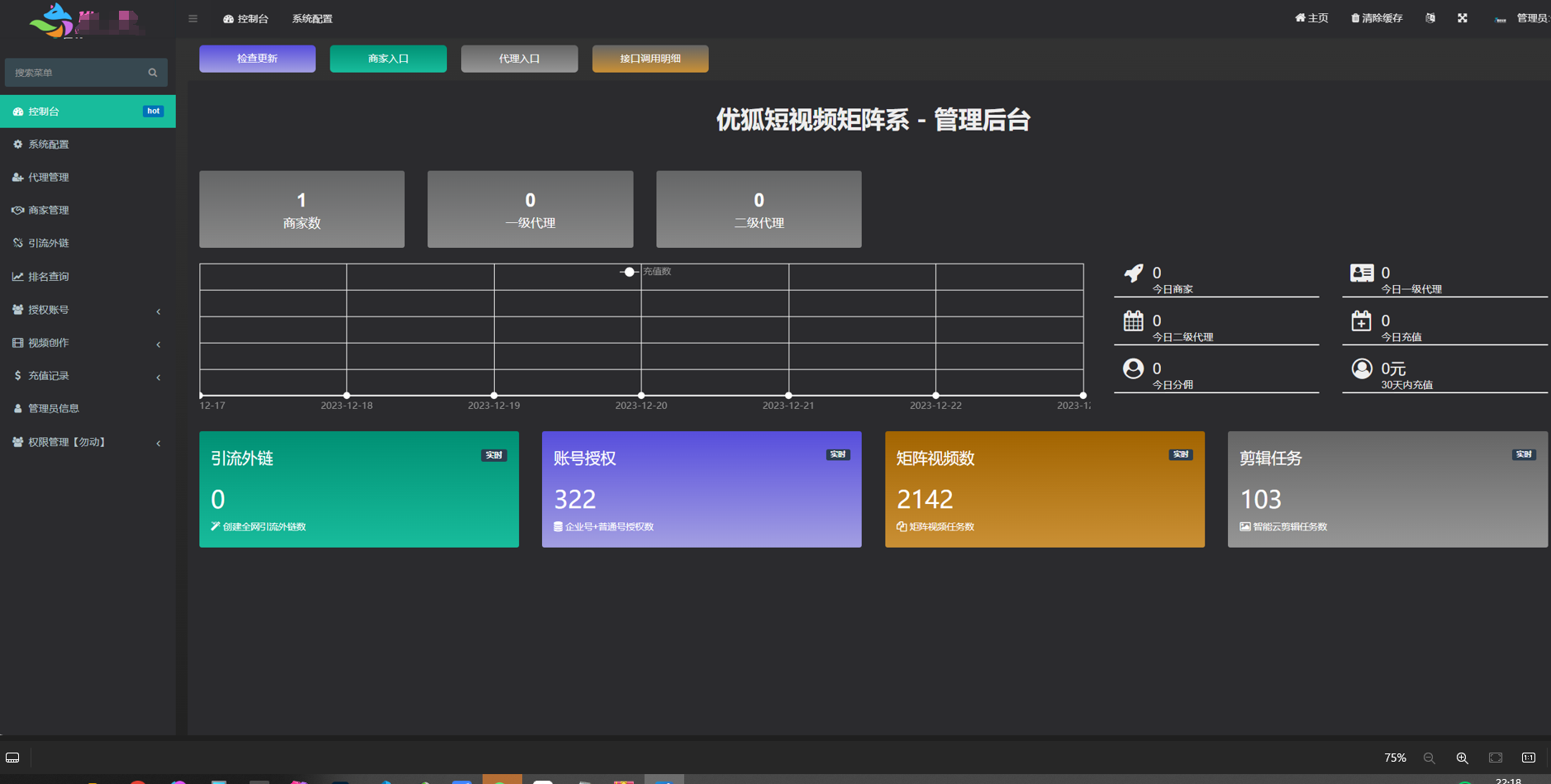
Task: Click 创建全网引流外链数 caption text
Action: point(264,527)
